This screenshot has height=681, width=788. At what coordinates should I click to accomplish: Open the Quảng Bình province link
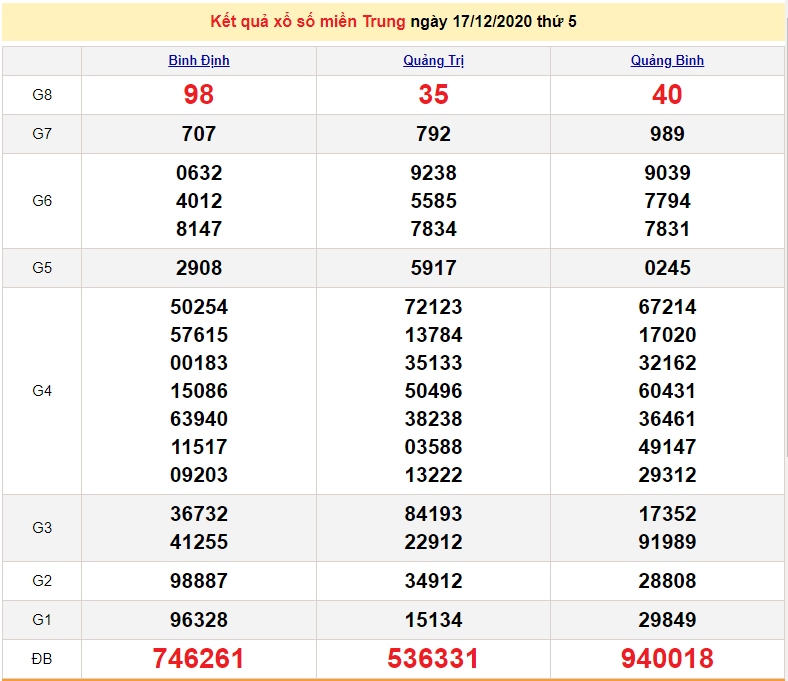[667, 60]
